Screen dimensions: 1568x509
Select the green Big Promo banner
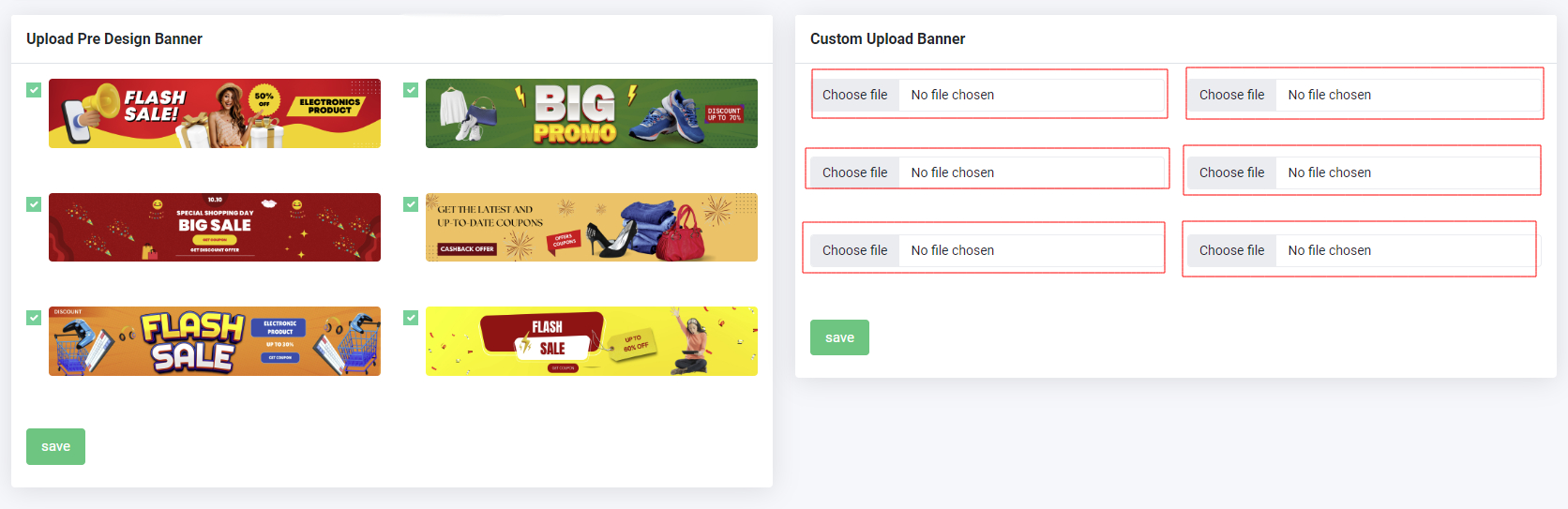(x=592, y=113)
